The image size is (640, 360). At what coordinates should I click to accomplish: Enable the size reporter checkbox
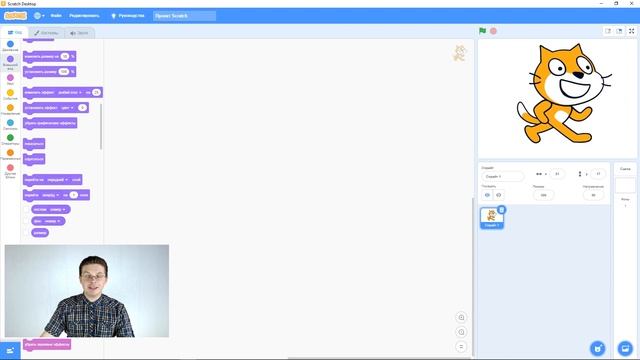(x=26, y=233)
